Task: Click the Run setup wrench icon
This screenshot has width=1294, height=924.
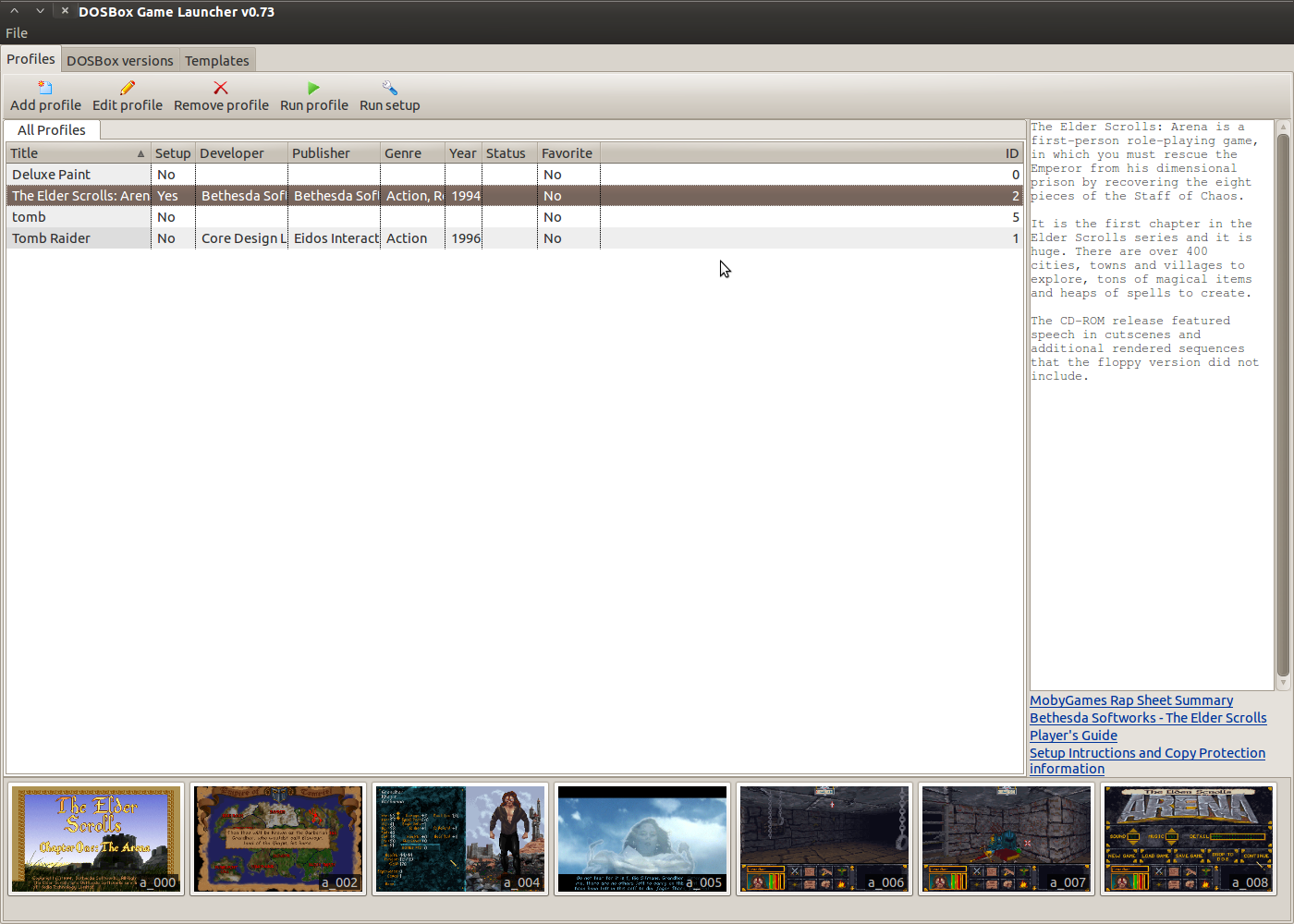Action: coord(389,88)
